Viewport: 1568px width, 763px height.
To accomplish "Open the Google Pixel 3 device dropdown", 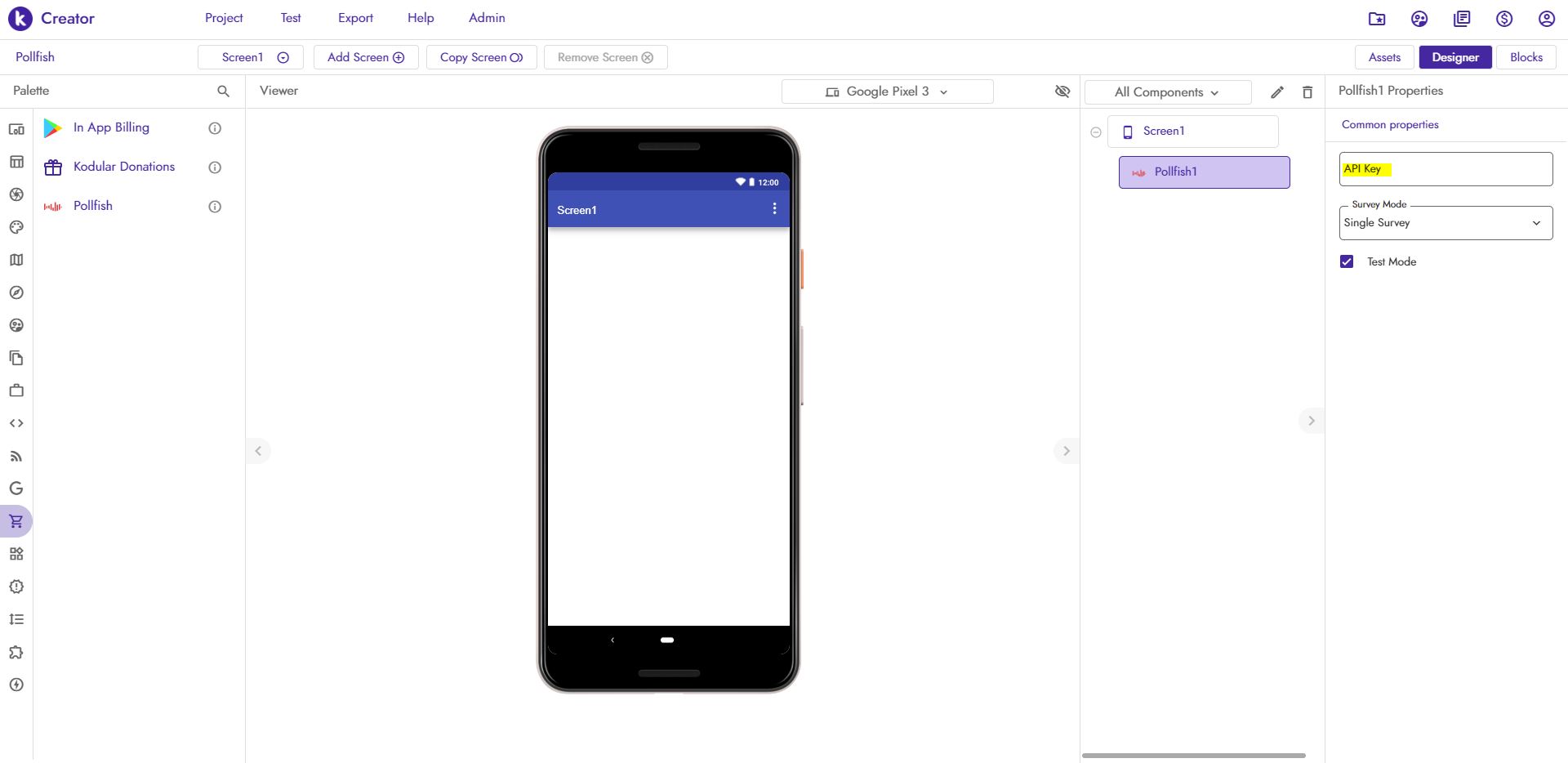I will point(888,91).
